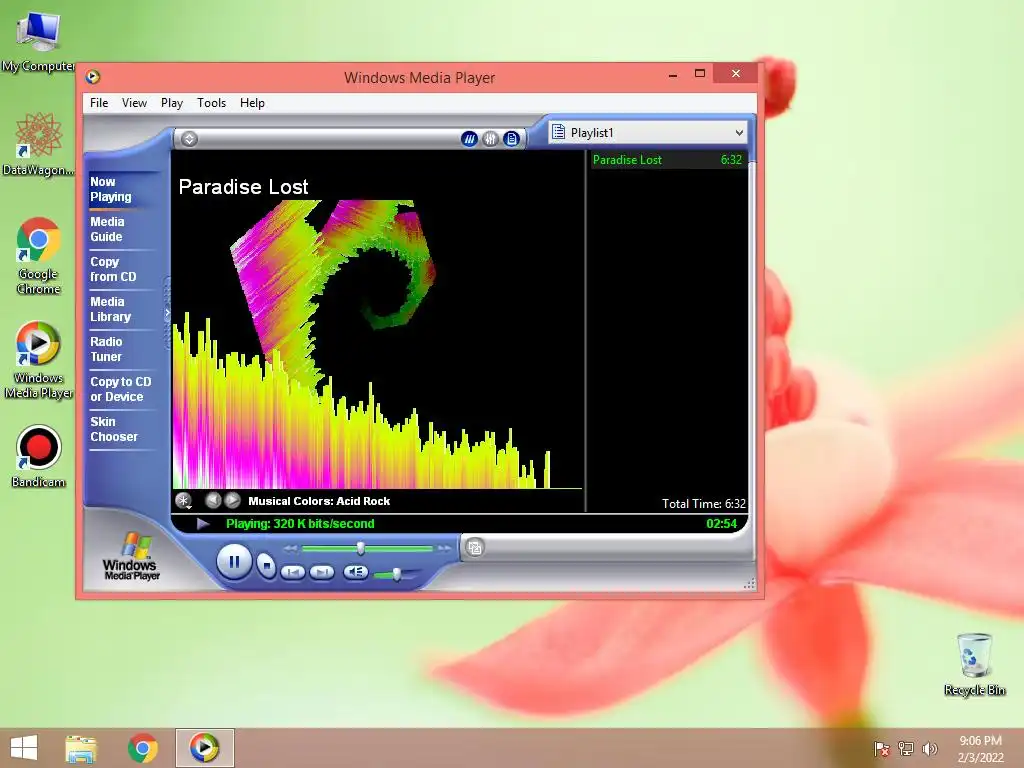The height and width of the screenshot is (768, 1024).
Task: Click the elapsed time 02:54
Action: [721, 524]
